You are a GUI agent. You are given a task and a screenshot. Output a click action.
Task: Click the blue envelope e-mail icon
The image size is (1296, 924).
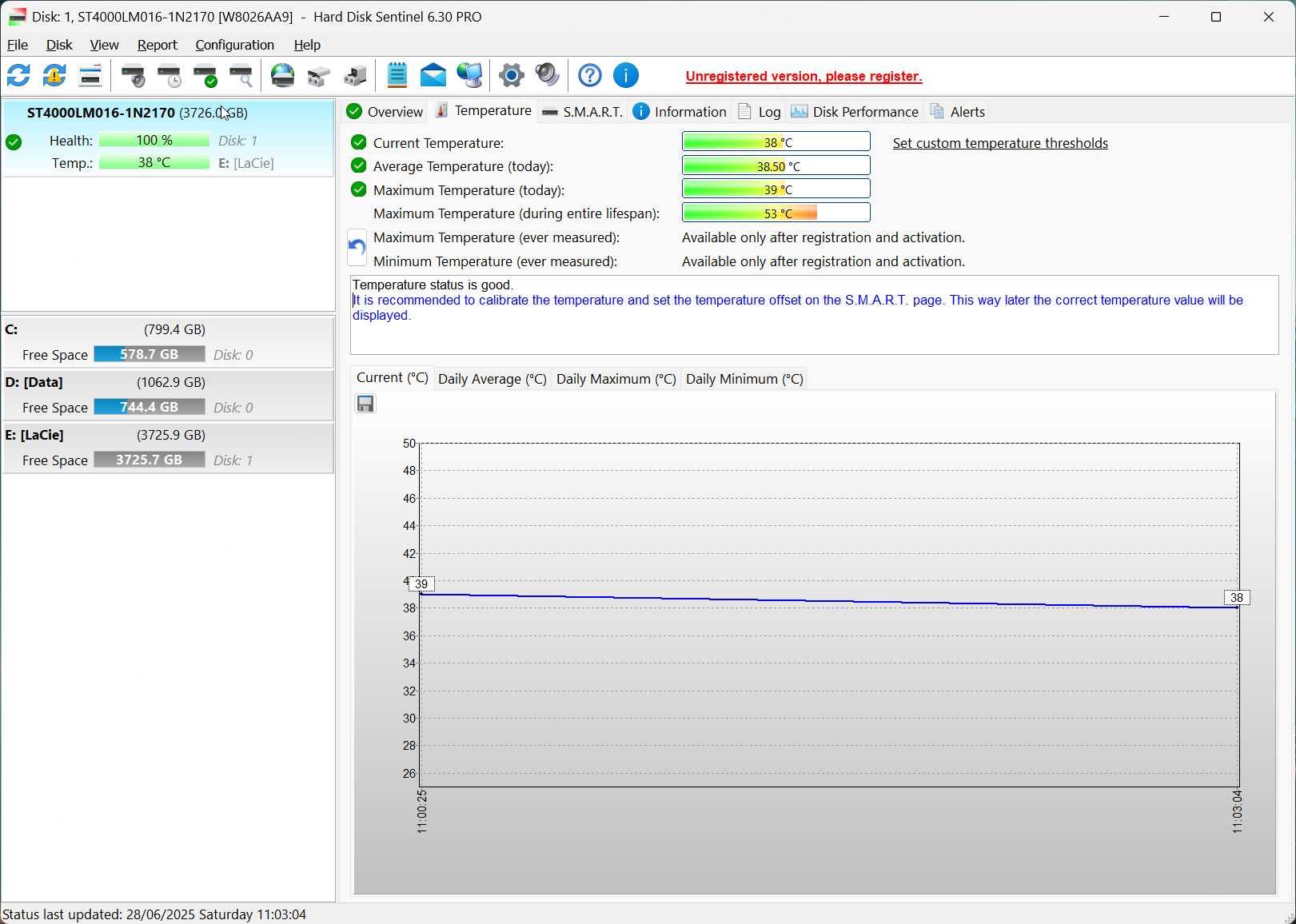tap(433, 76)
